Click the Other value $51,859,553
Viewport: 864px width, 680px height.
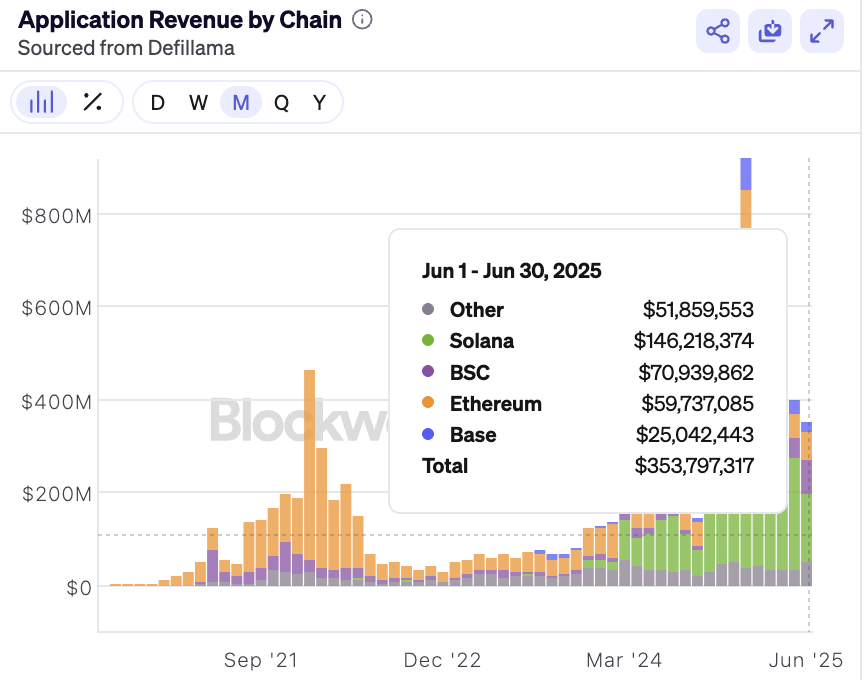[x=698, y=310]
